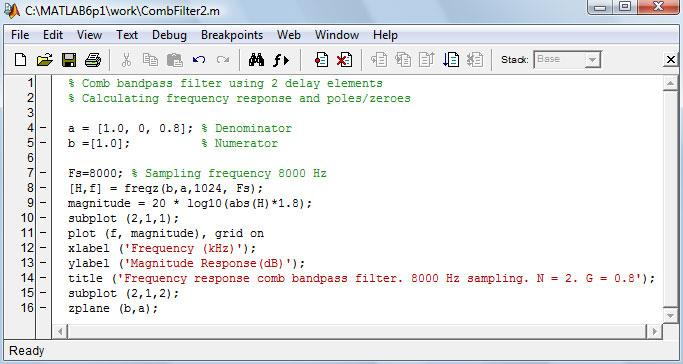Click the string 'Magnitude Response(dB)'
Screen dimensions: 683x364
coord(210,263)
